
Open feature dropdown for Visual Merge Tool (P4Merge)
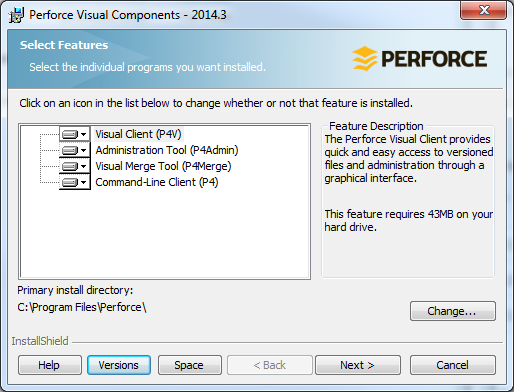pos(75,166)
